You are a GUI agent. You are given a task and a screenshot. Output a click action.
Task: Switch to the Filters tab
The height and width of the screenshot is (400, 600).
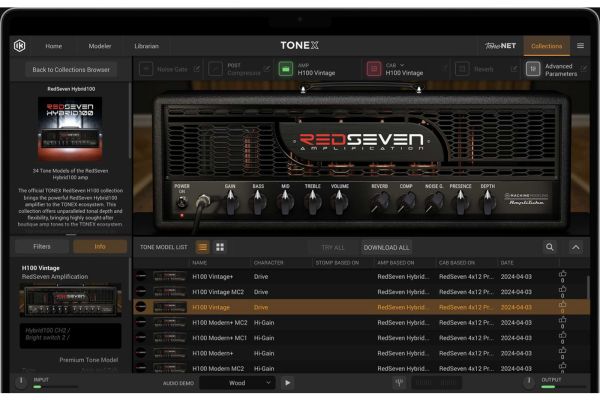(42, 247)
